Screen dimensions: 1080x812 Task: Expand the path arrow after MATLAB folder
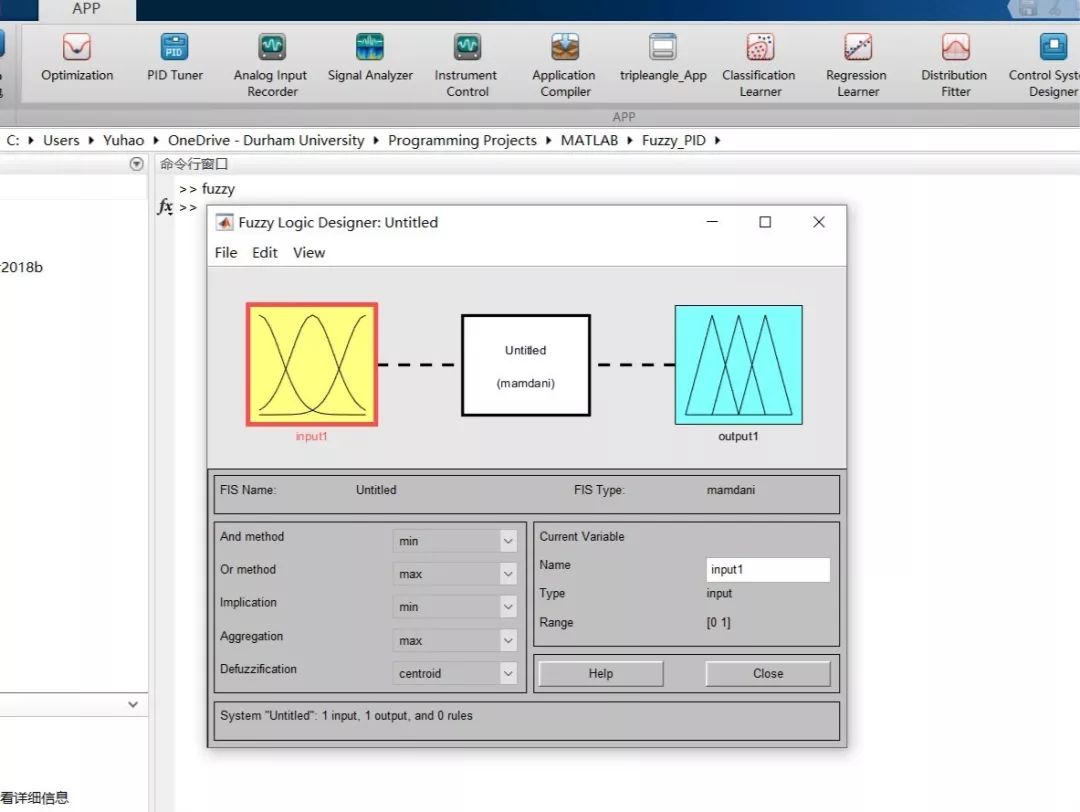tap(630, 140)
